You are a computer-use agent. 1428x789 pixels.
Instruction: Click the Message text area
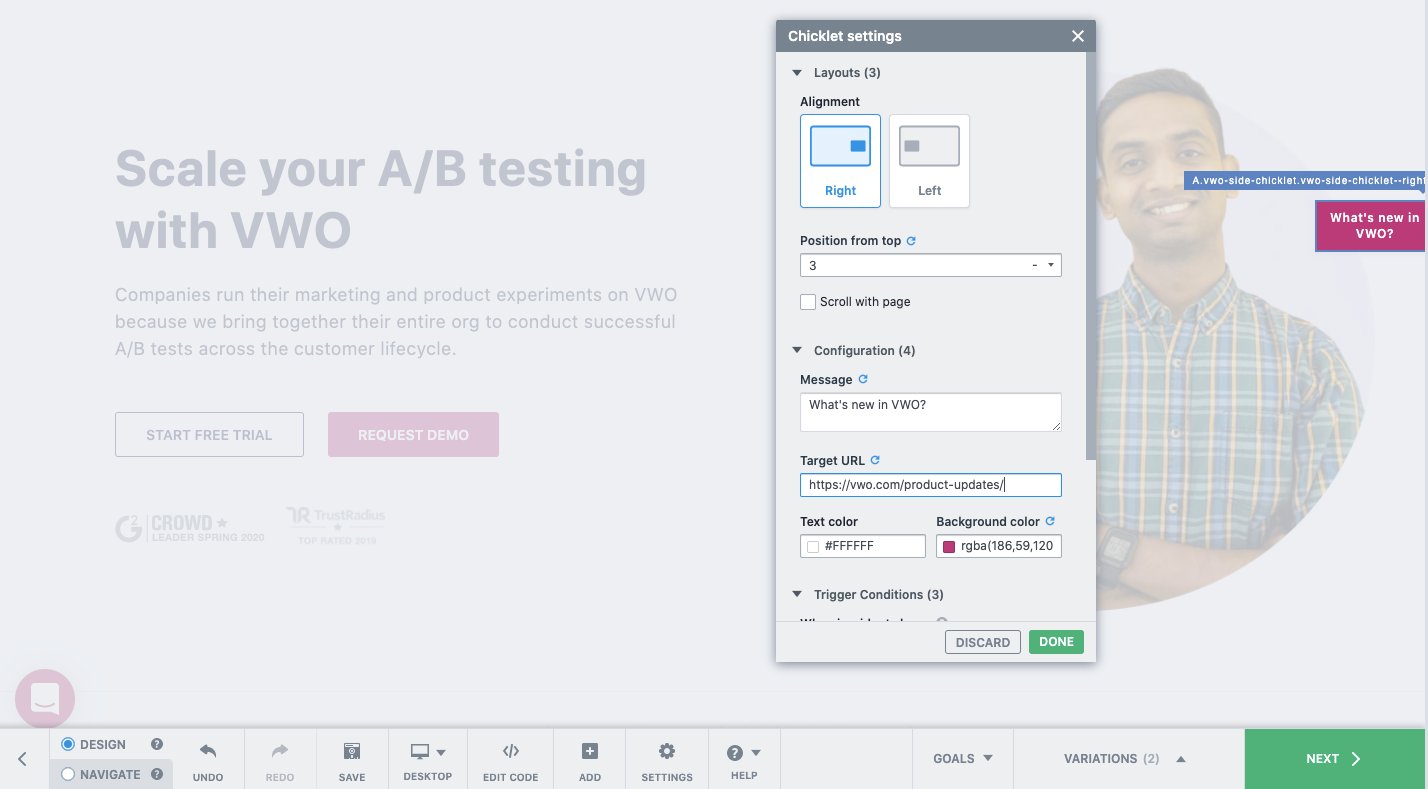click(930, 412)
